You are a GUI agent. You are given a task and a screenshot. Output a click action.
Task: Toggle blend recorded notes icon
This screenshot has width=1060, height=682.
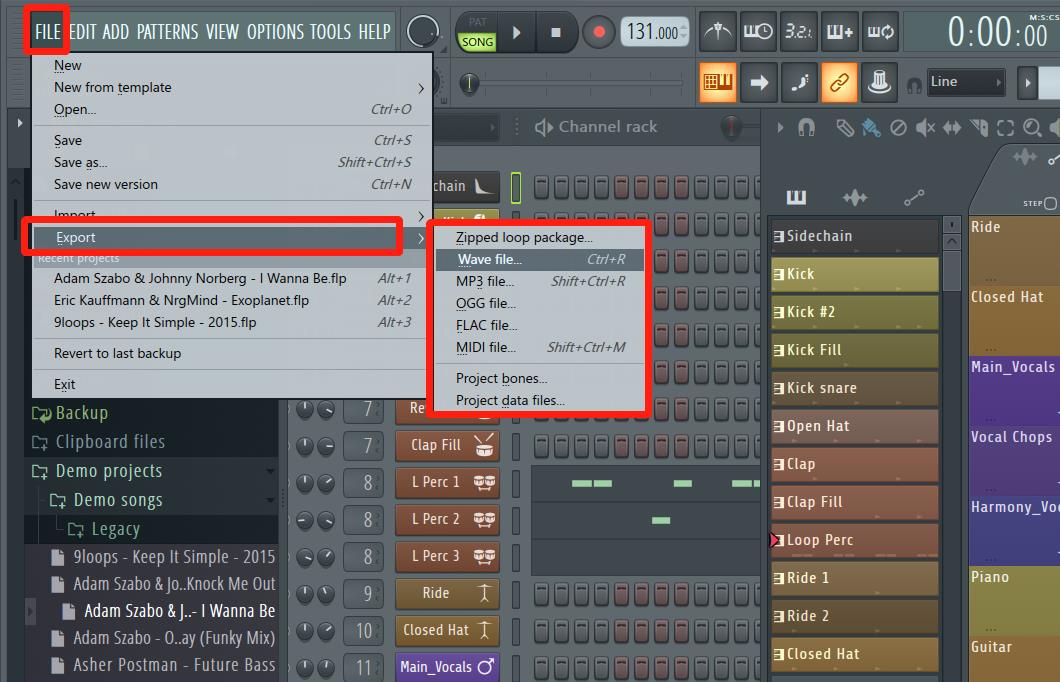(839, 31)
